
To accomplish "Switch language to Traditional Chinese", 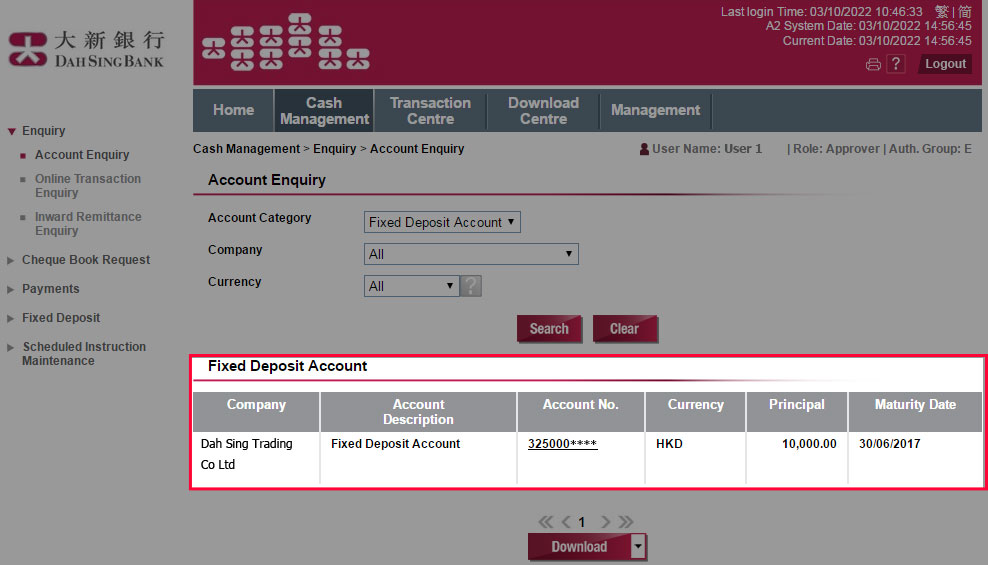I will [x=942, y=11].
